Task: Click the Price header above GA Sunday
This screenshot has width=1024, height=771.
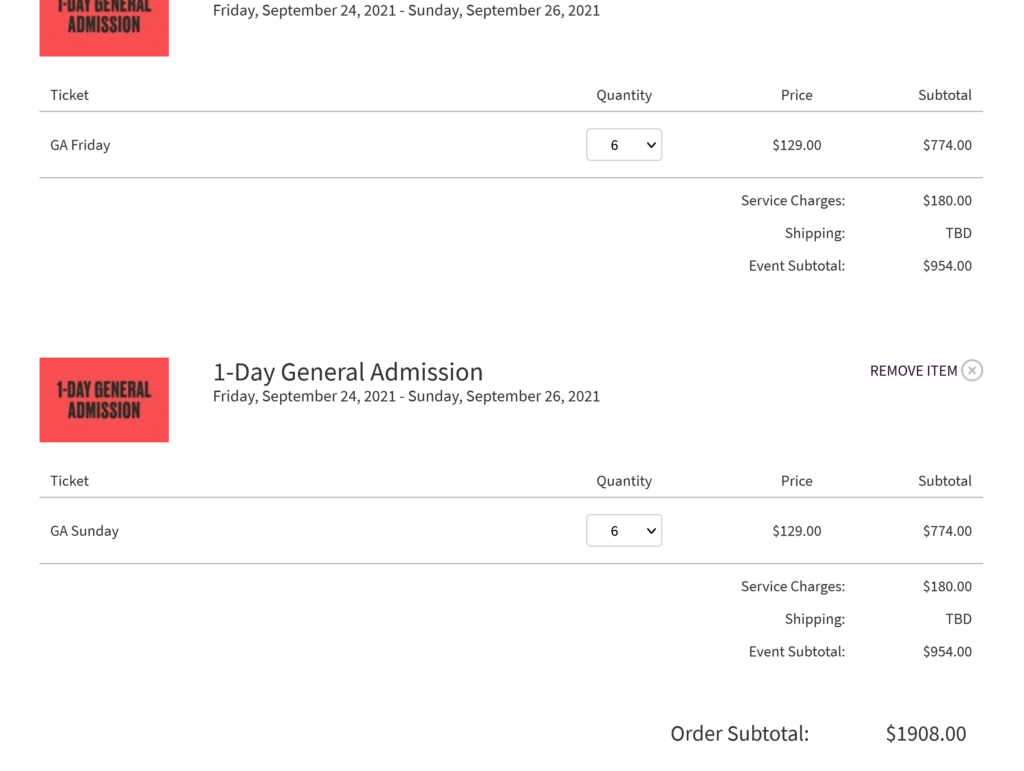Action: click(796, 481)
